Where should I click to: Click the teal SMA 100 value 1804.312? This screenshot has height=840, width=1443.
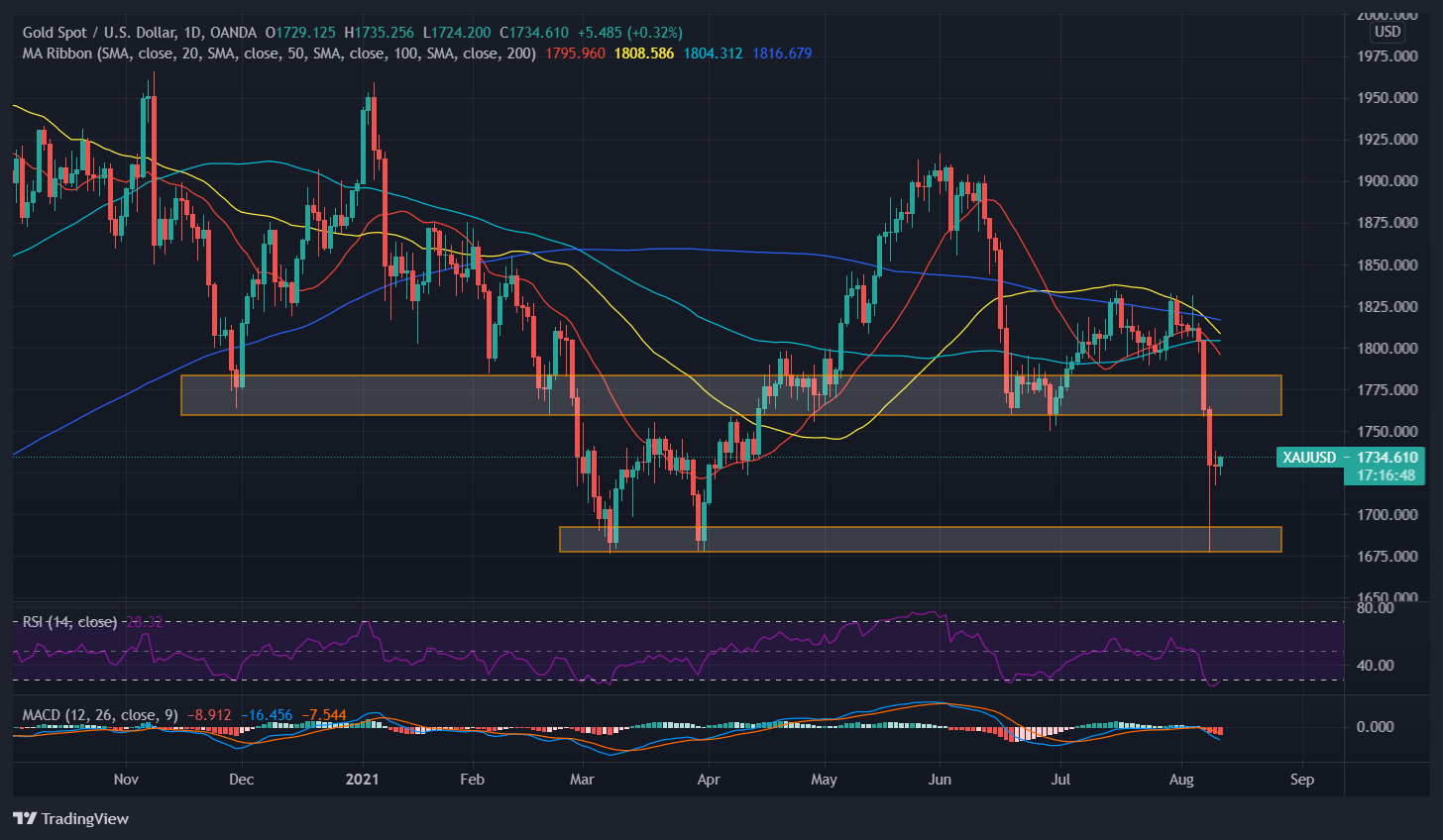(x=713, y=53)
